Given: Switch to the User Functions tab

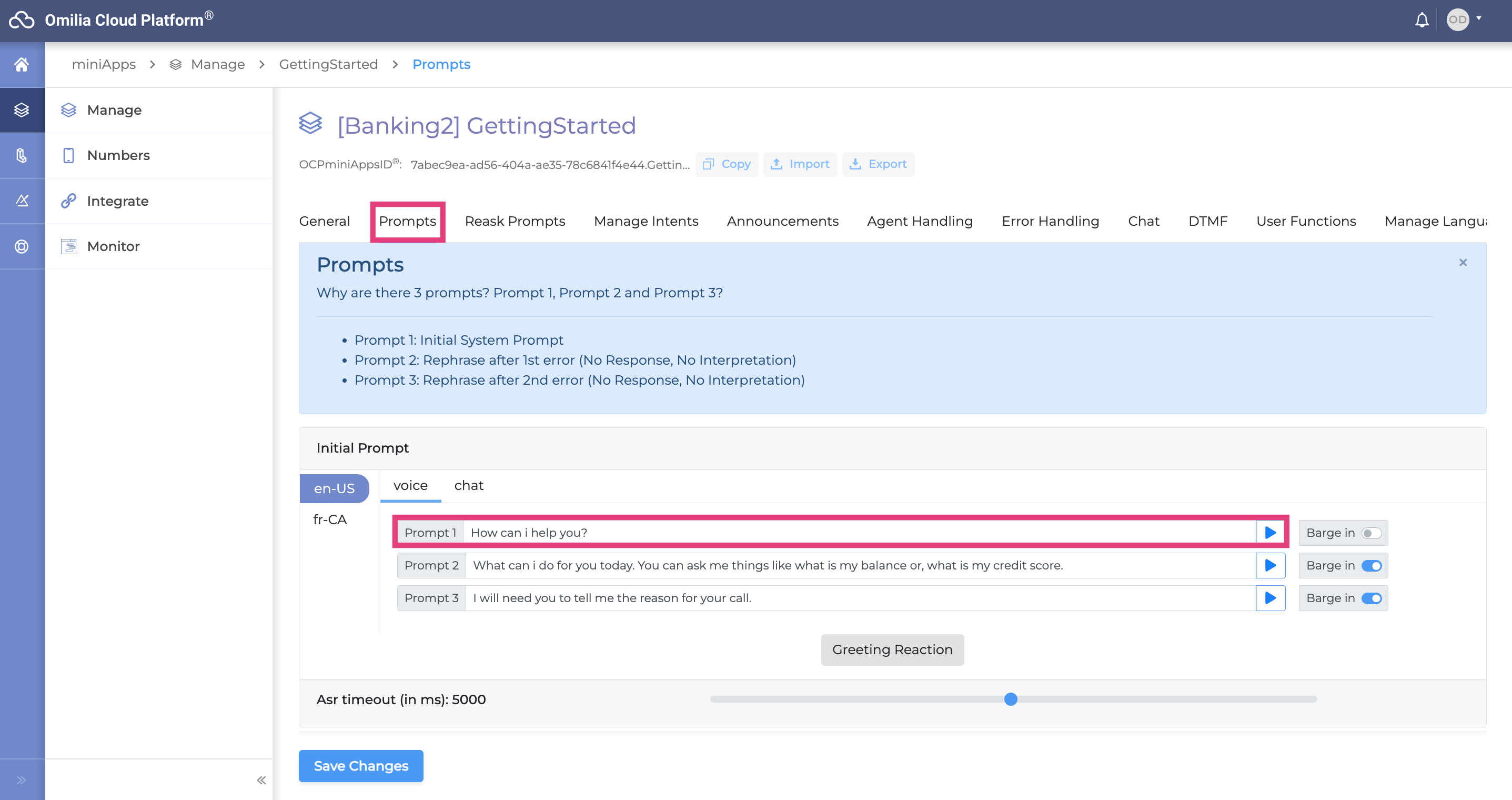Looking at the screenshot, I should [1306, 221].
